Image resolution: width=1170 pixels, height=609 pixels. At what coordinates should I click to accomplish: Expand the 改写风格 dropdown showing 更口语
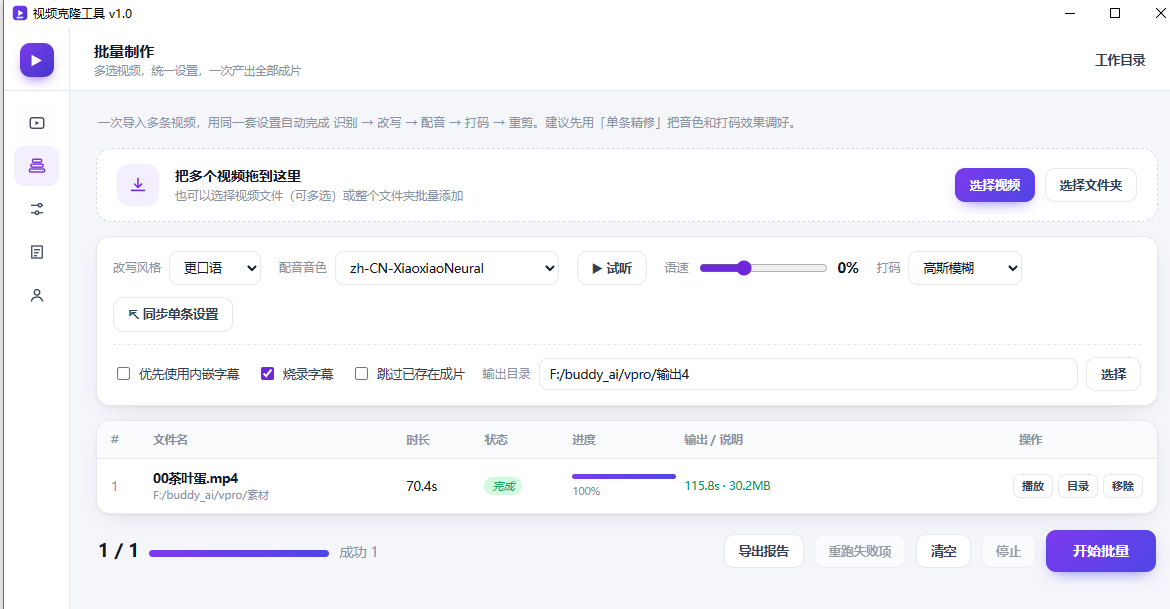tap(215, 268)
